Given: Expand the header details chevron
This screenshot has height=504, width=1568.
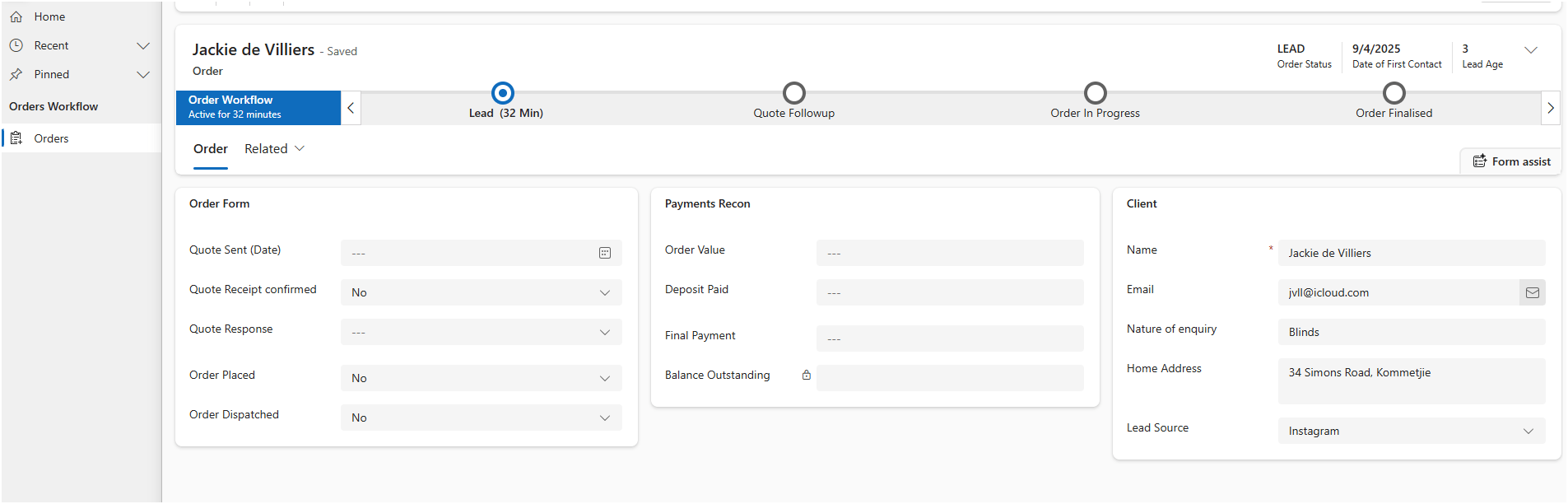Looking at the screenshot, I should tap(1531, 49).
